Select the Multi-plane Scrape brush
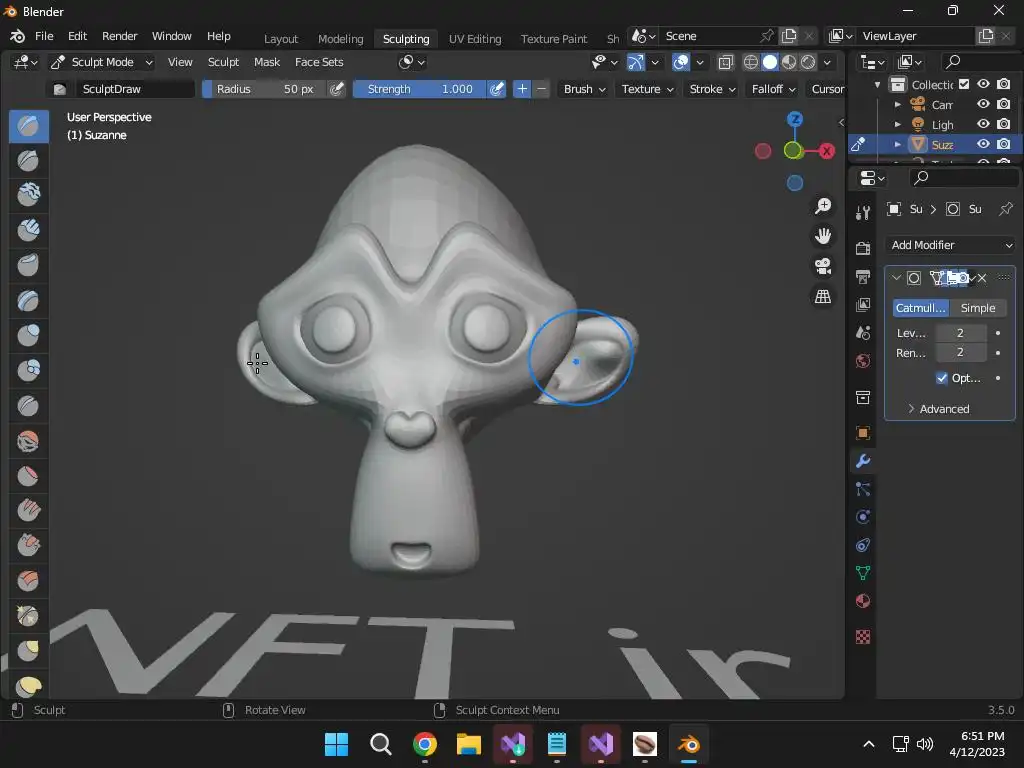 (28, 580)
